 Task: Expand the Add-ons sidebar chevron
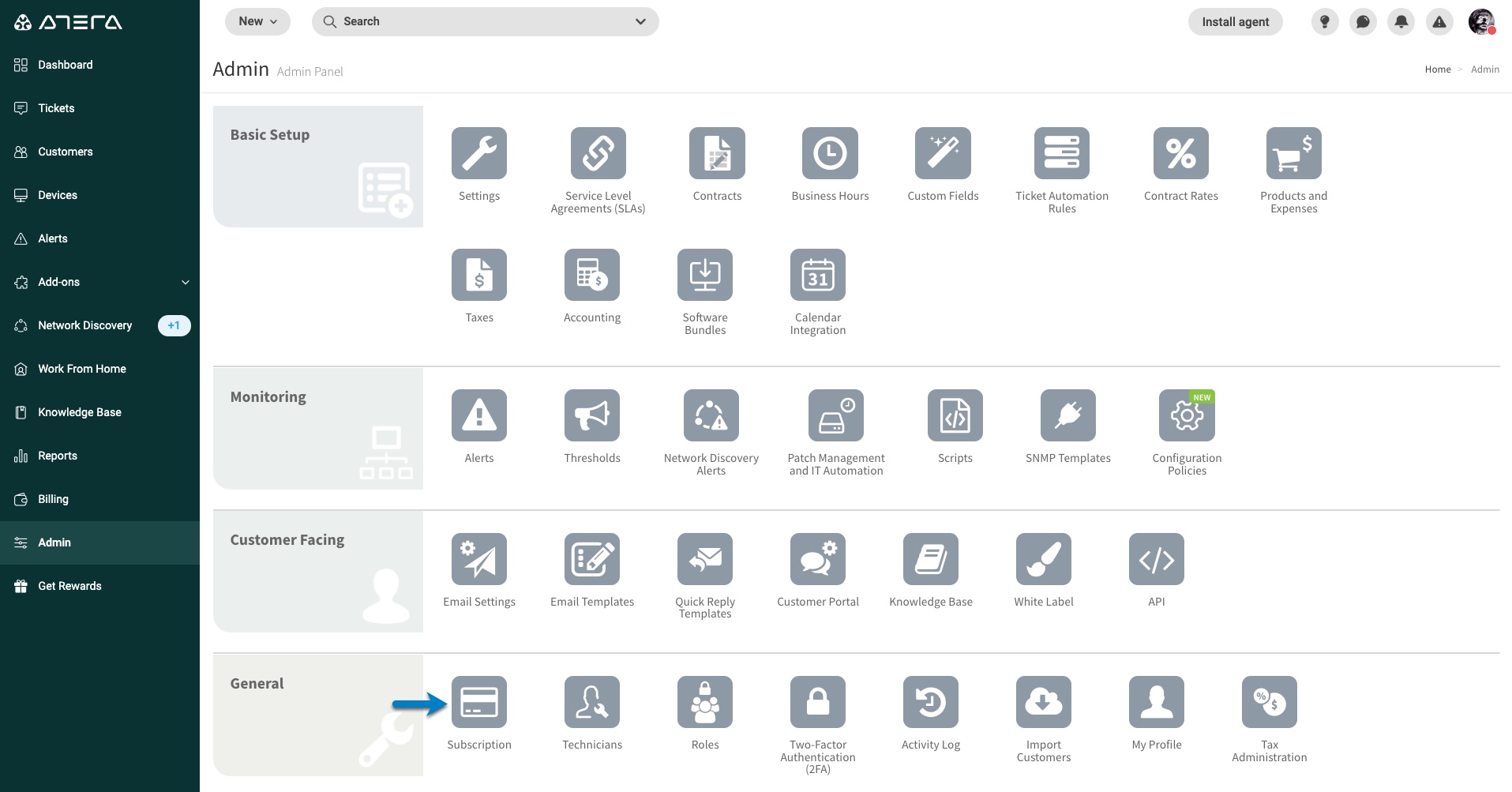[186, 282]
